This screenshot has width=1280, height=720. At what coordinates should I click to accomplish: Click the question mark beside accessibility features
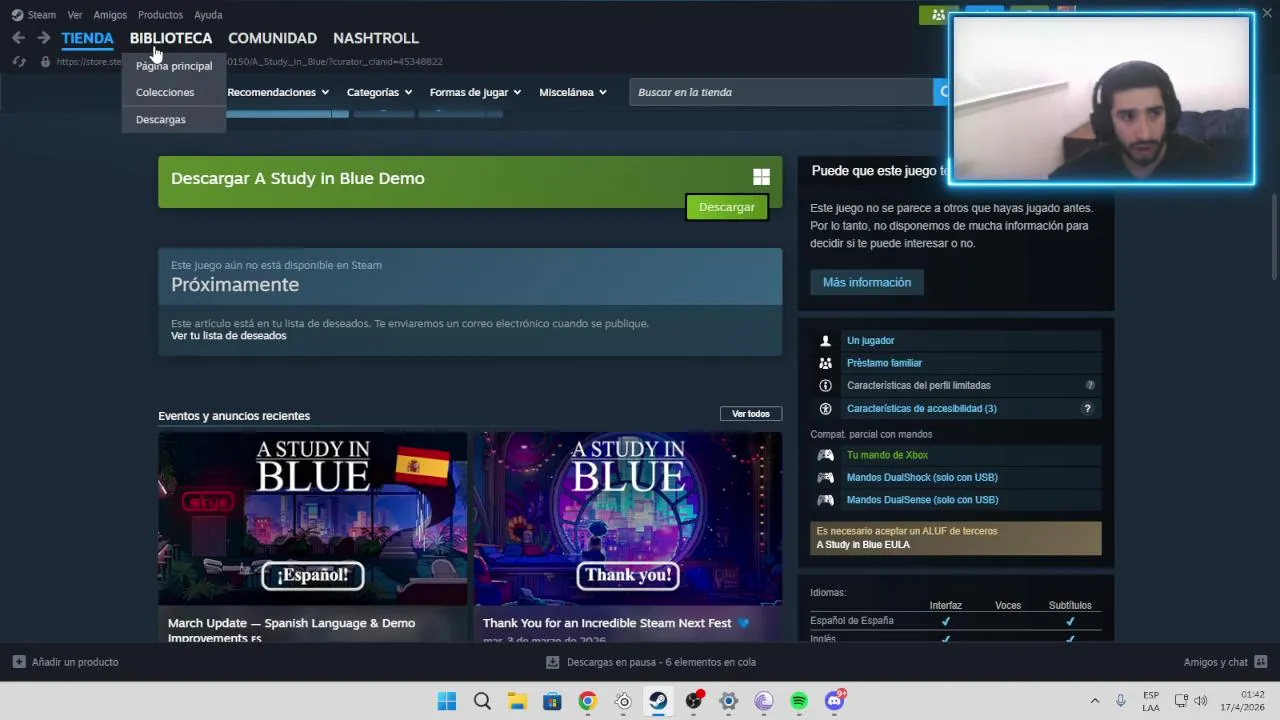1087,408
